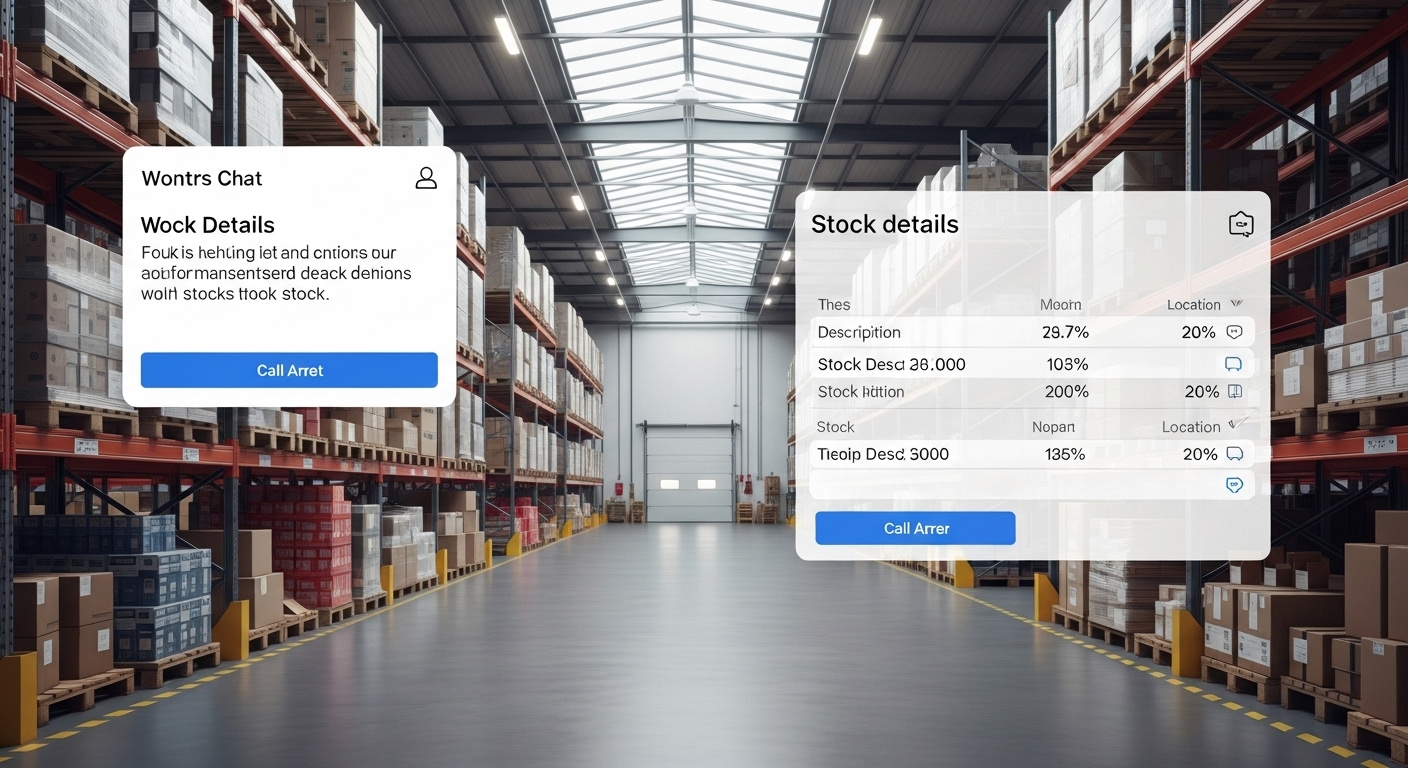The width and height of the screenshot is (1408, 768).
Task: Expand the Location dropdown in the Stock header
Action: pyautogui.click(x=1236, y=426)
